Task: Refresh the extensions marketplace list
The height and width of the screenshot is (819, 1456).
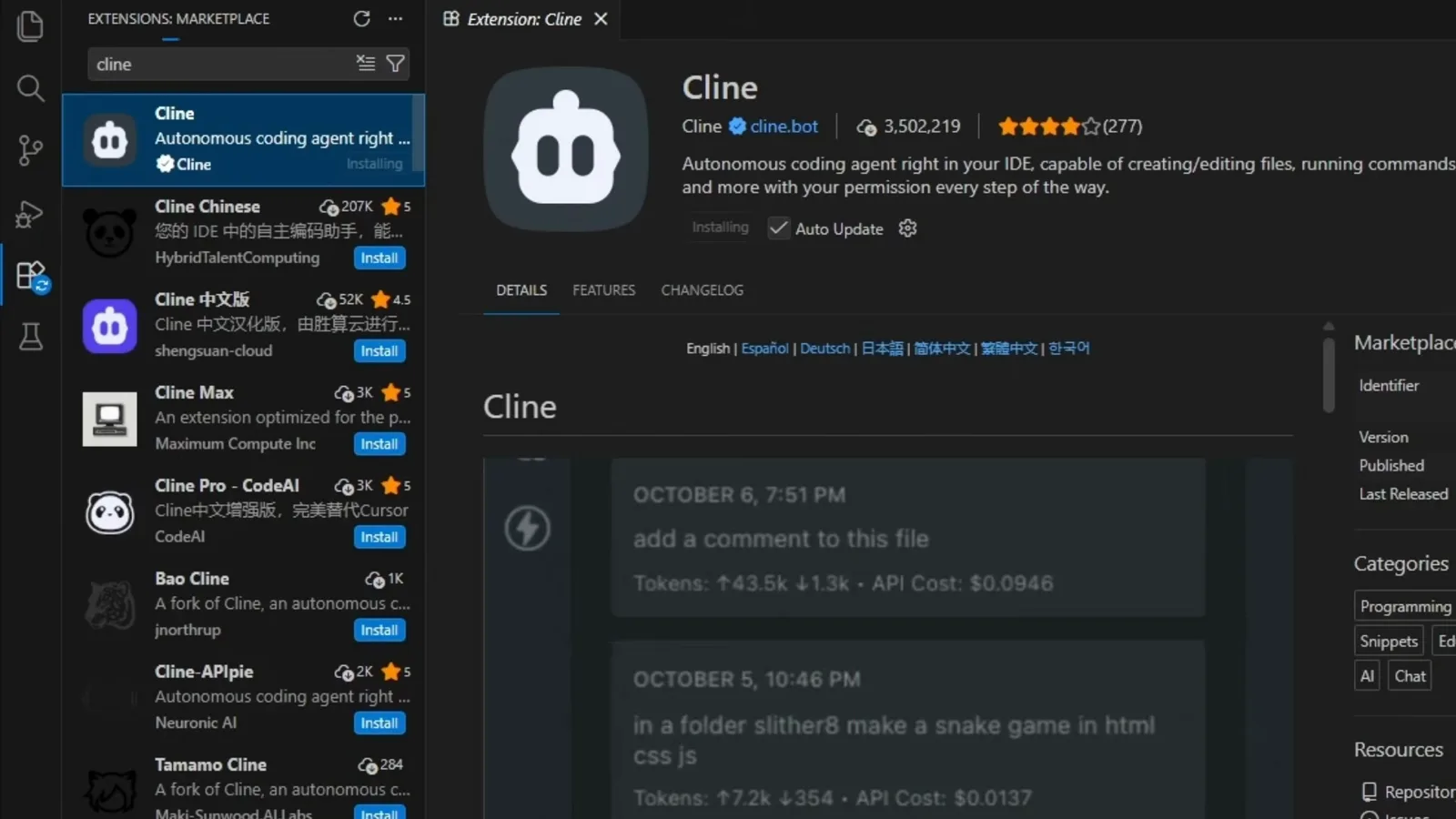Action: point(361,18)
